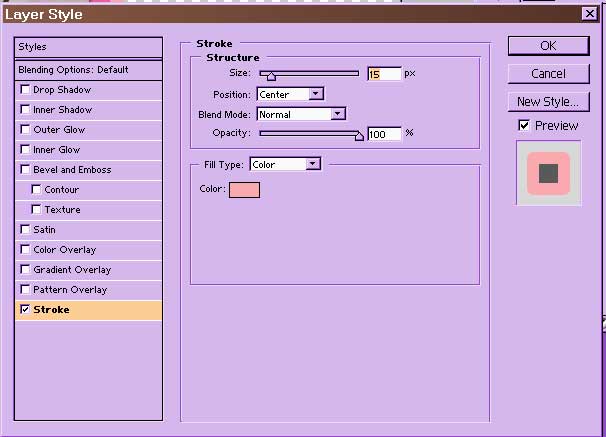606x437 pixels.
Task: Click the stroke Size slider track
Action: (310, 73)
